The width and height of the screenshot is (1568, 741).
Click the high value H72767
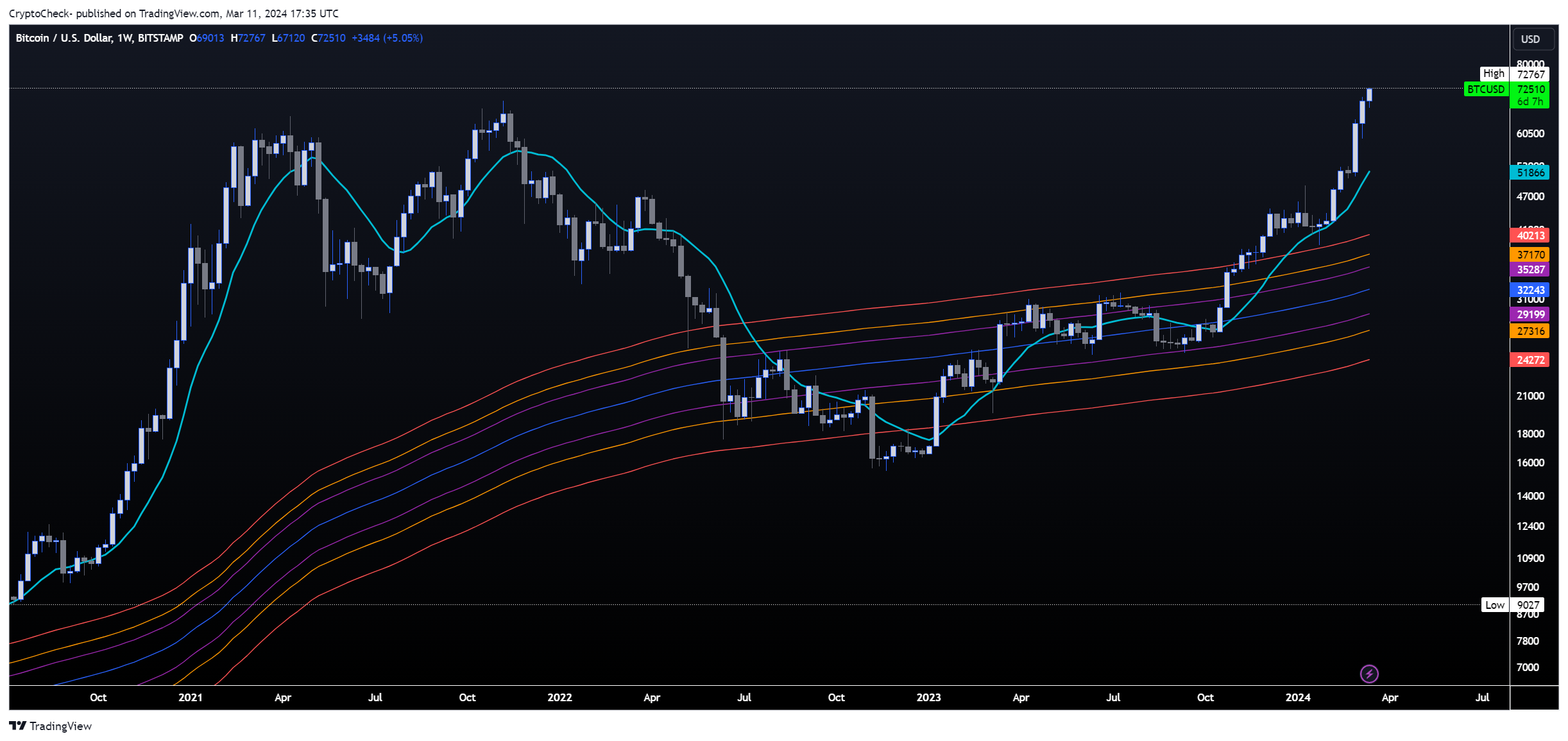[248, 38]
